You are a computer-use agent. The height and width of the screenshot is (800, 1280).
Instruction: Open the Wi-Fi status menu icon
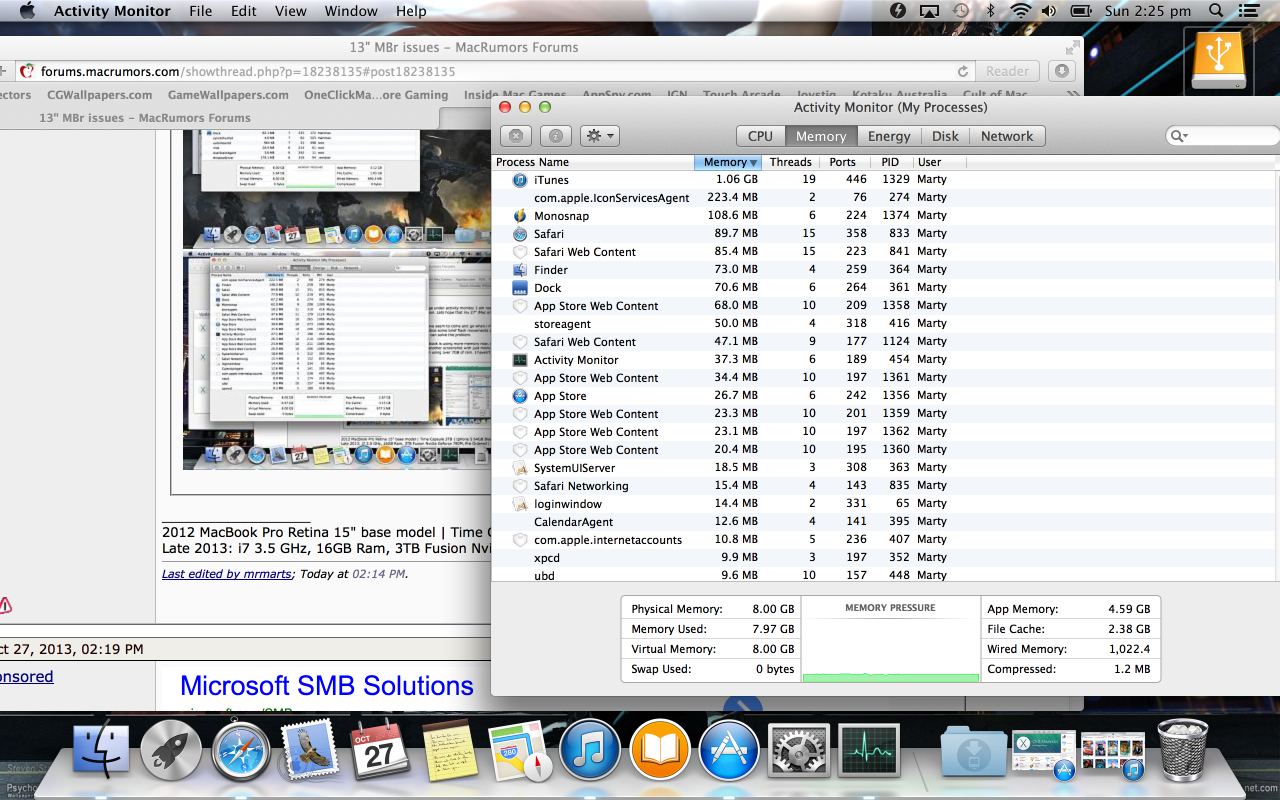[x=1020, y=11]
